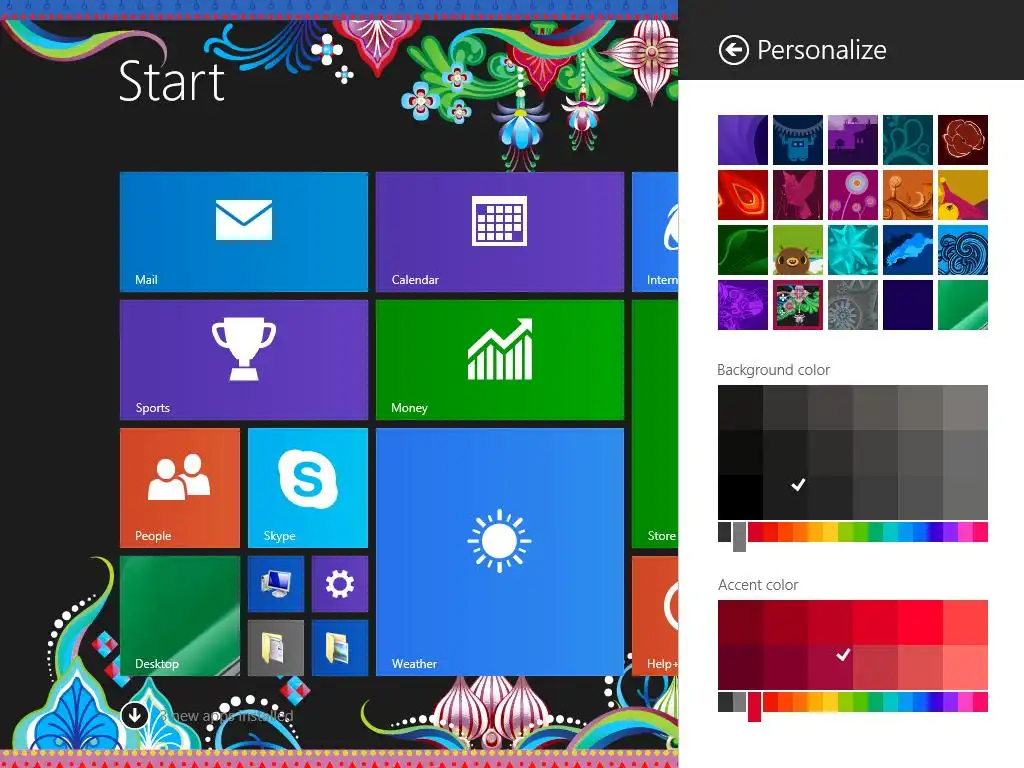Open the People tile
This screenshot has height=768, width=1024.
180,488
